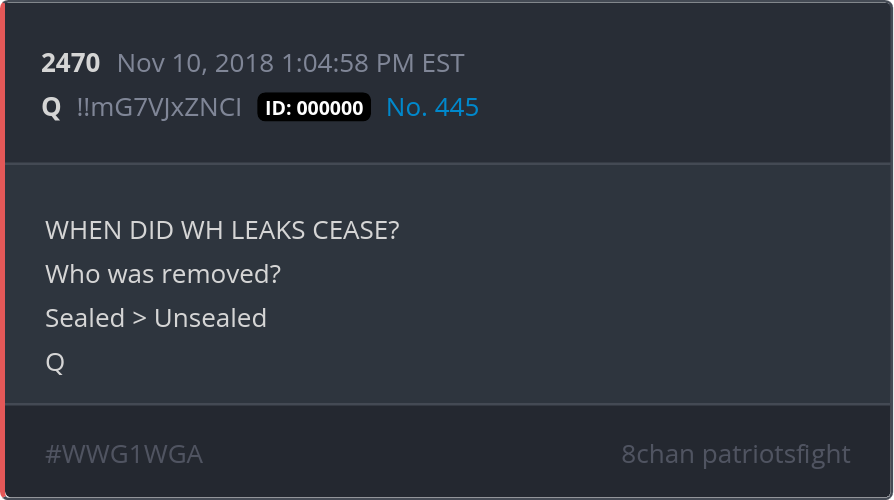
Task: Click the post number 2470
Action: pos(70,64)
